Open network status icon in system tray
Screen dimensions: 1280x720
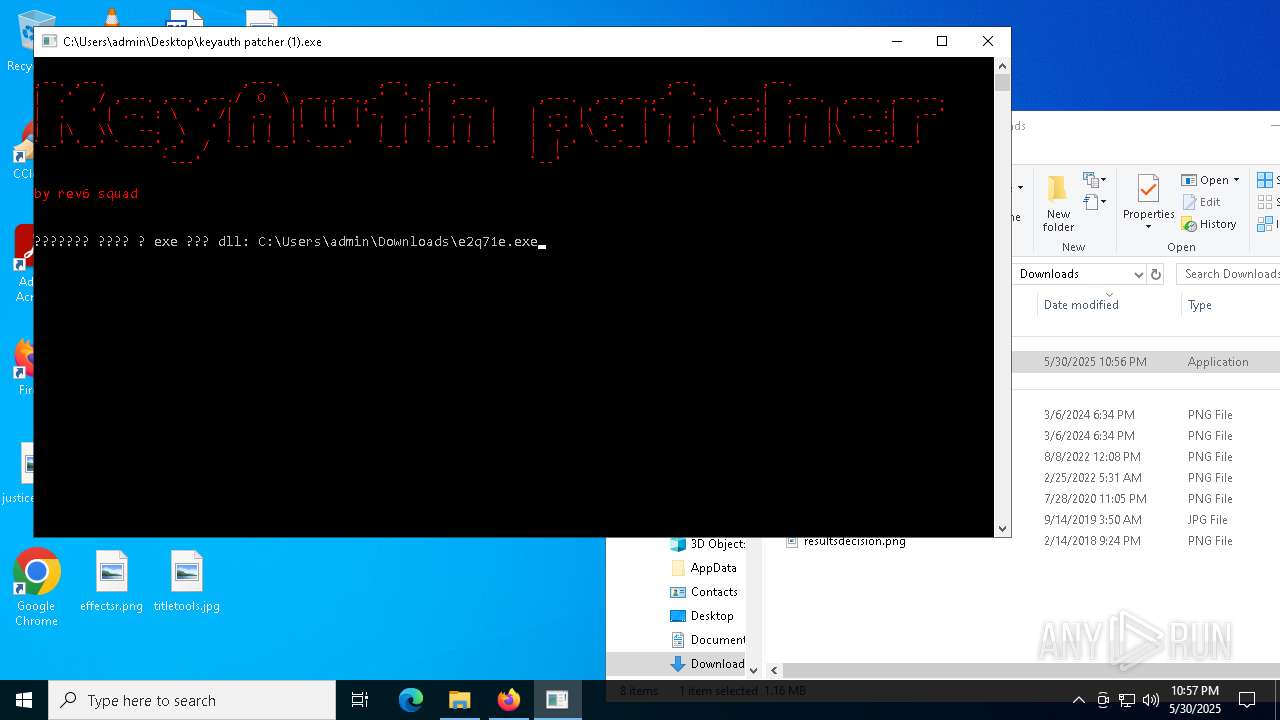pyautogui.click(x=1127, y=700)
